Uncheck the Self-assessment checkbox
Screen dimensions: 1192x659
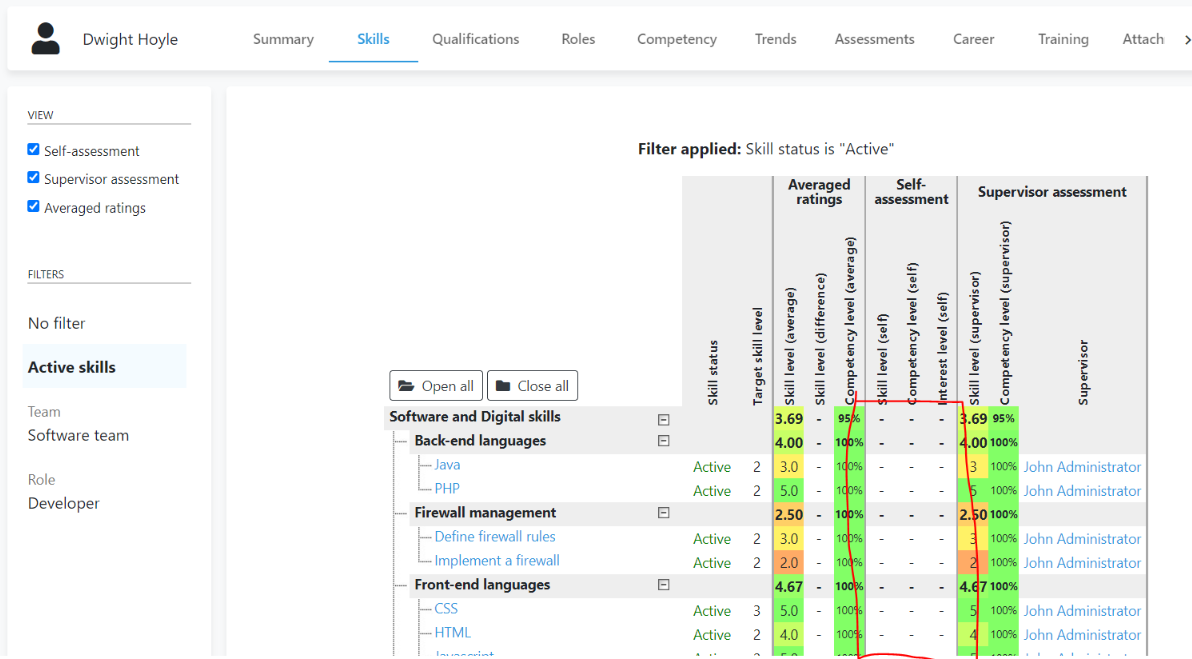coord(33,150)
